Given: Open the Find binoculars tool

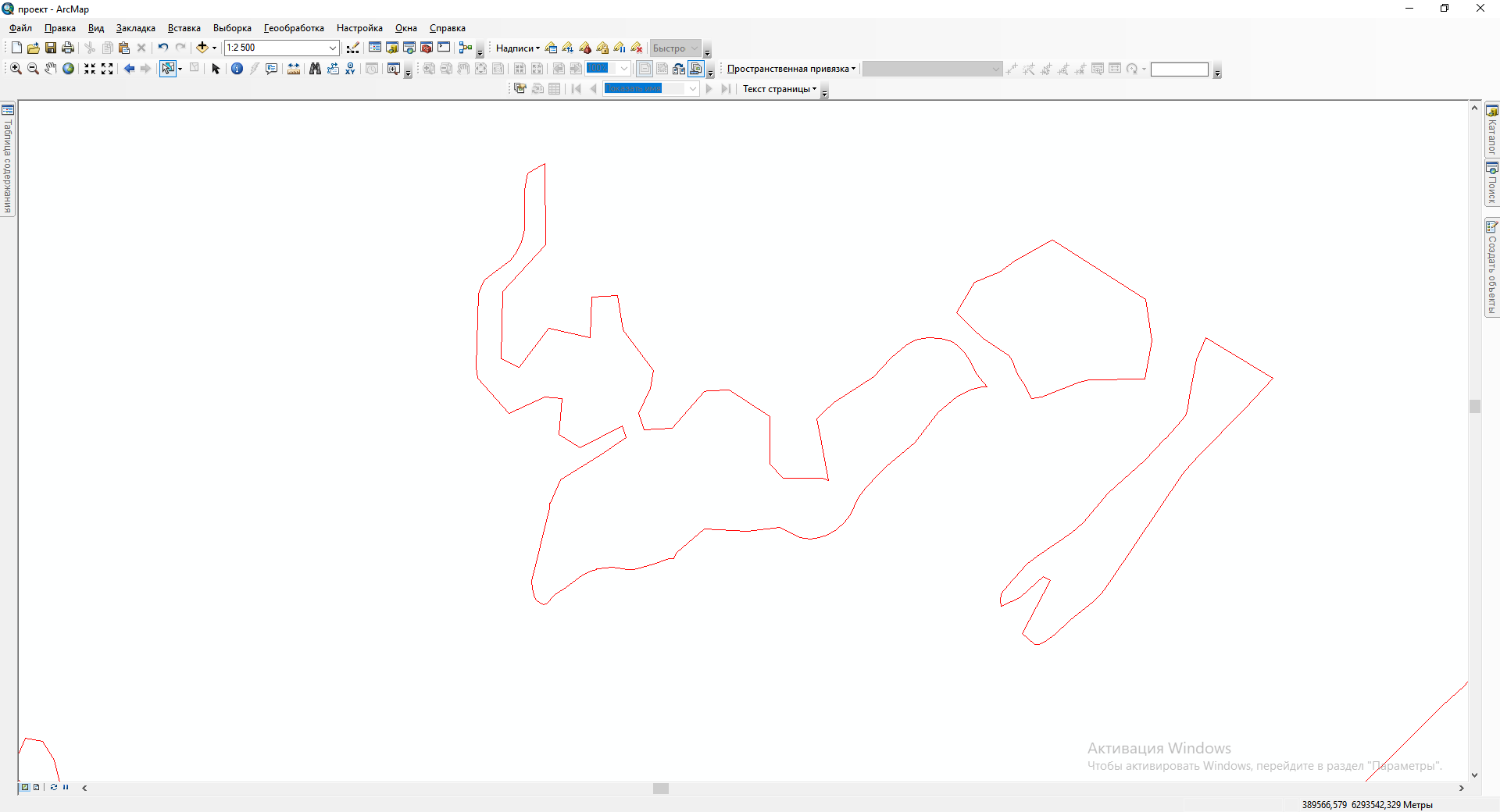Looking at the screenshot, I should [x=315, y=69].
